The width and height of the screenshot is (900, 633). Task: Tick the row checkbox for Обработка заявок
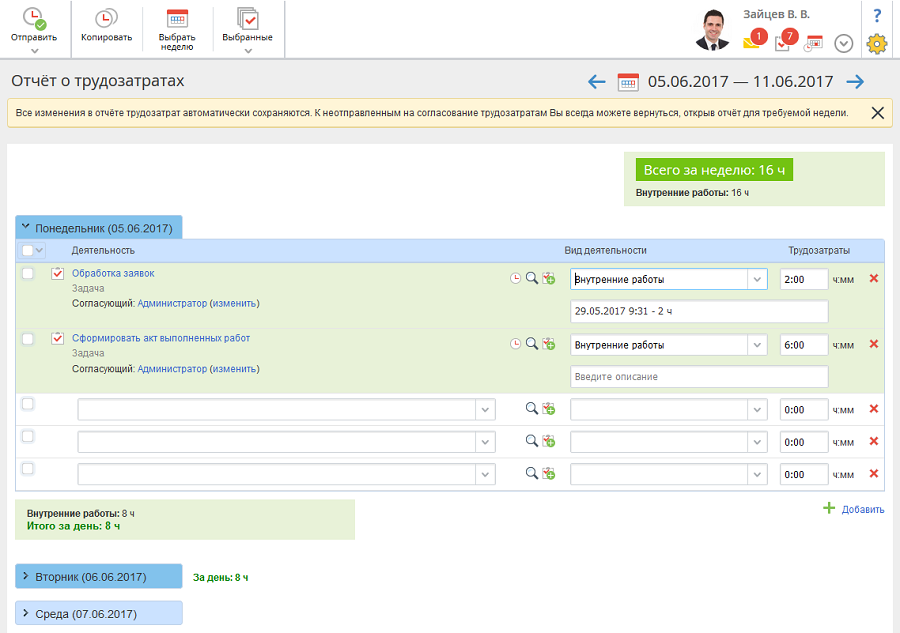[x=28, y=274]
